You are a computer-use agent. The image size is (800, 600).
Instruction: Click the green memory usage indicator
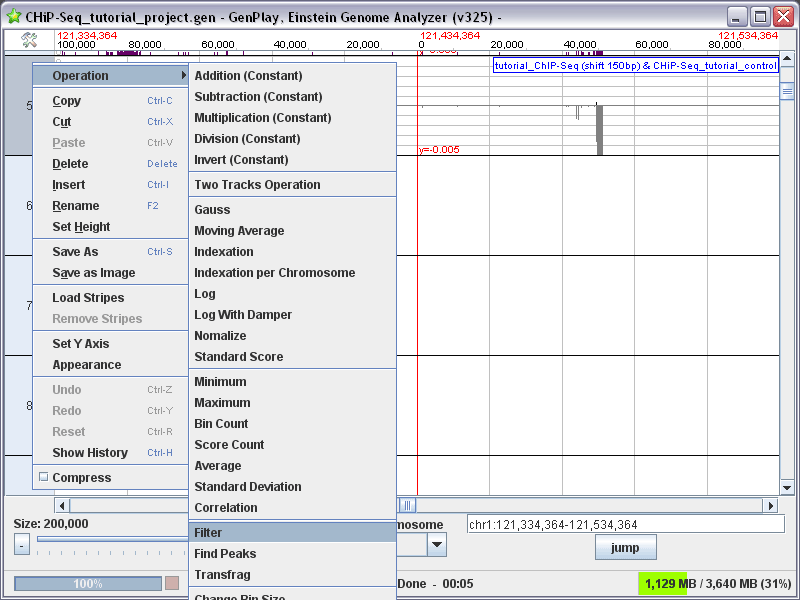tap(662, 584)
